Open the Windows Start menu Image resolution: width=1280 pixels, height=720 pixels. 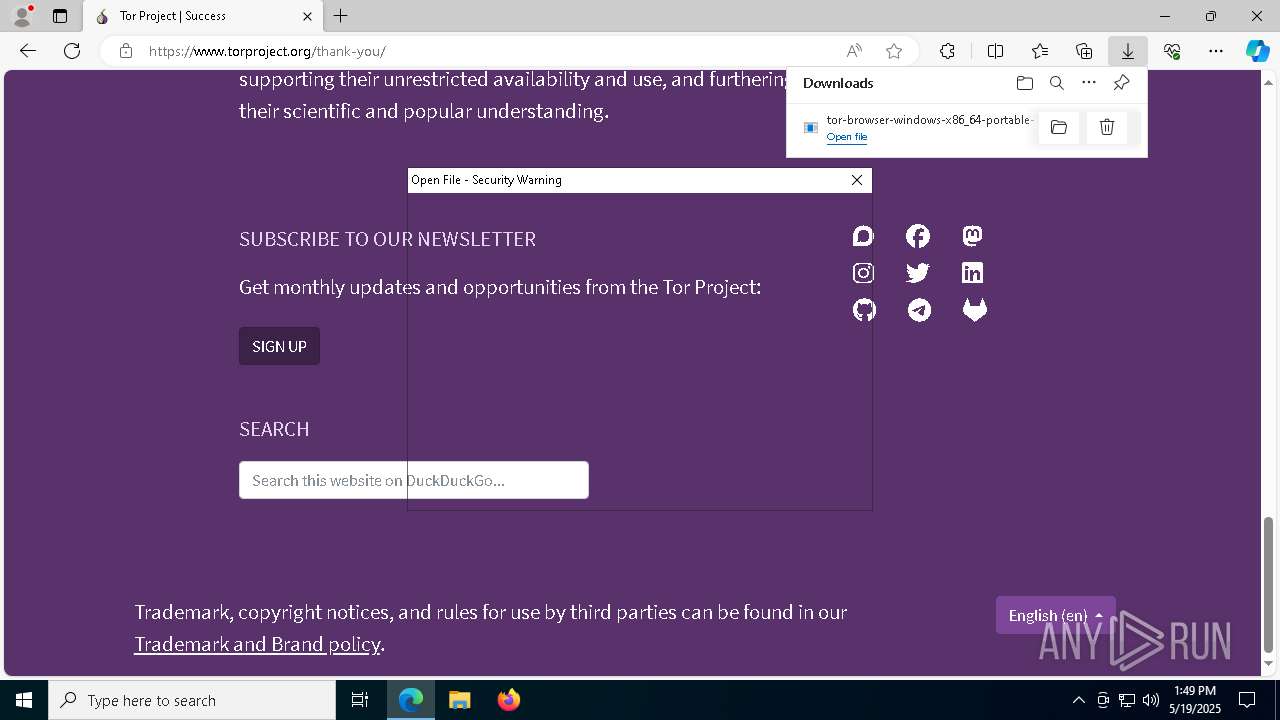(x=24, y=700)
